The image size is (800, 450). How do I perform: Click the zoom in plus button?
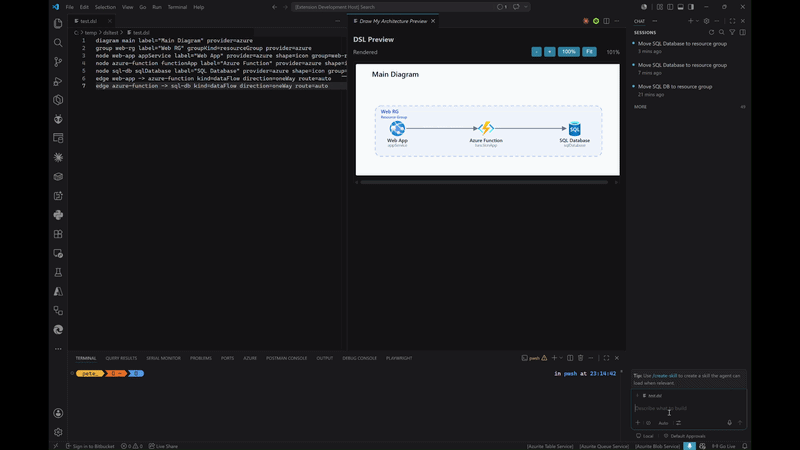tap(549, 52)
